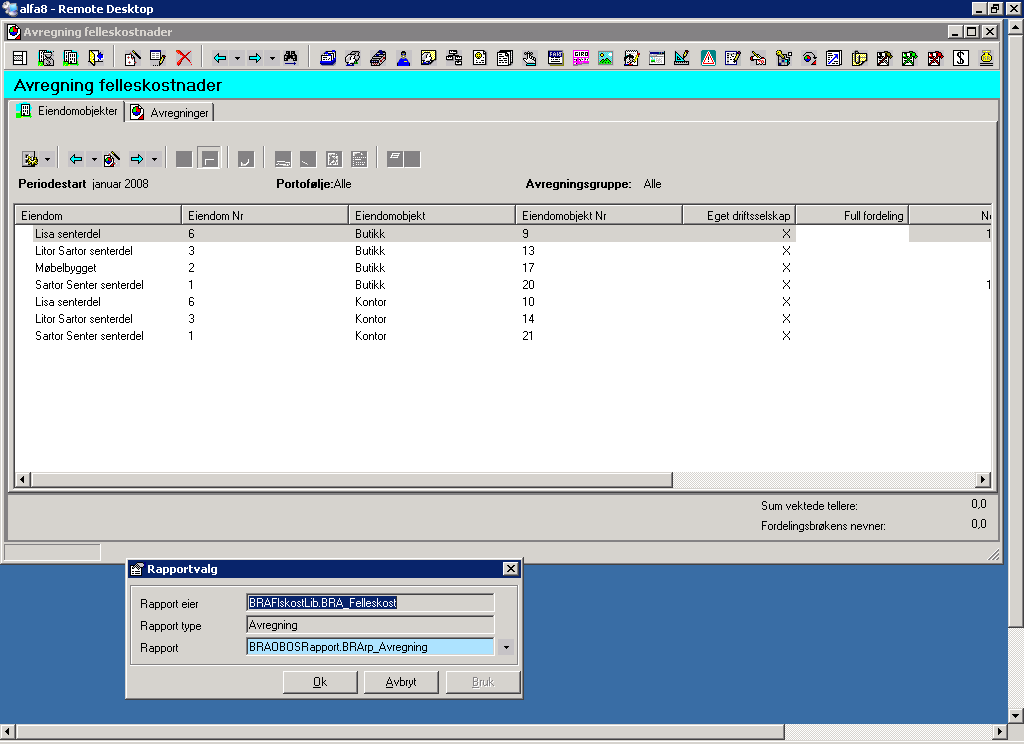
Task: Sort by Eiendomobjekt column header
Action: [432, 216]
